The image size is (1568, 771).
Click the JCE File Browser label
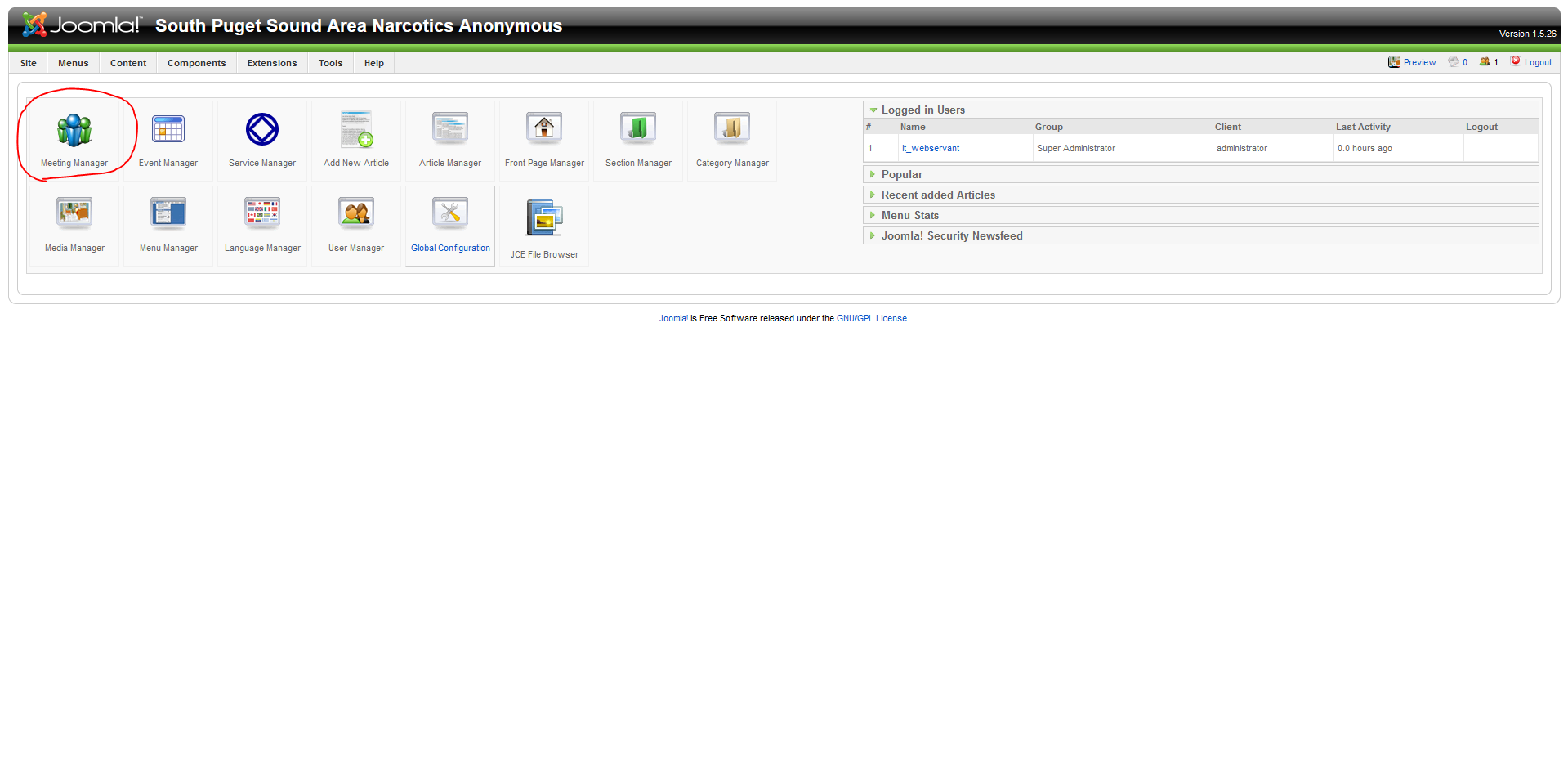pos(544,255)
